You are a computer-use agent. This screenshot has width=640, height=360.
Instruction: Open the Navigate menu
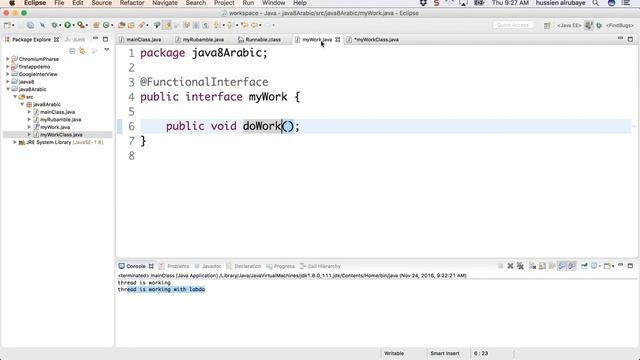tap(165, 3)
